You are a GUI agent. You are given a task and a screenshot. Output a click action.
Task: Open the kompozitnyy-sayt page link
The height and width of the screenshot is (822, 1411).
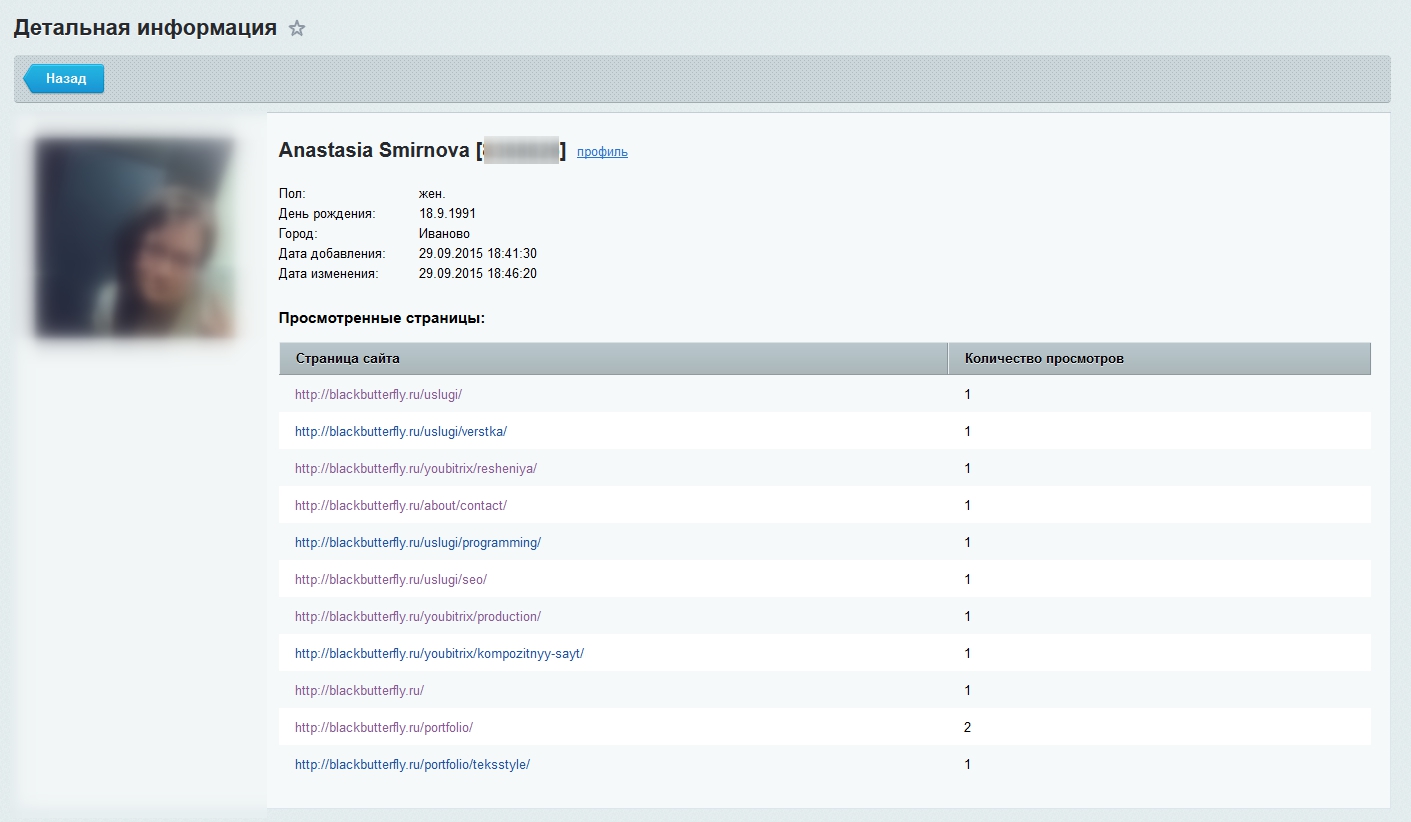point(439,654)
